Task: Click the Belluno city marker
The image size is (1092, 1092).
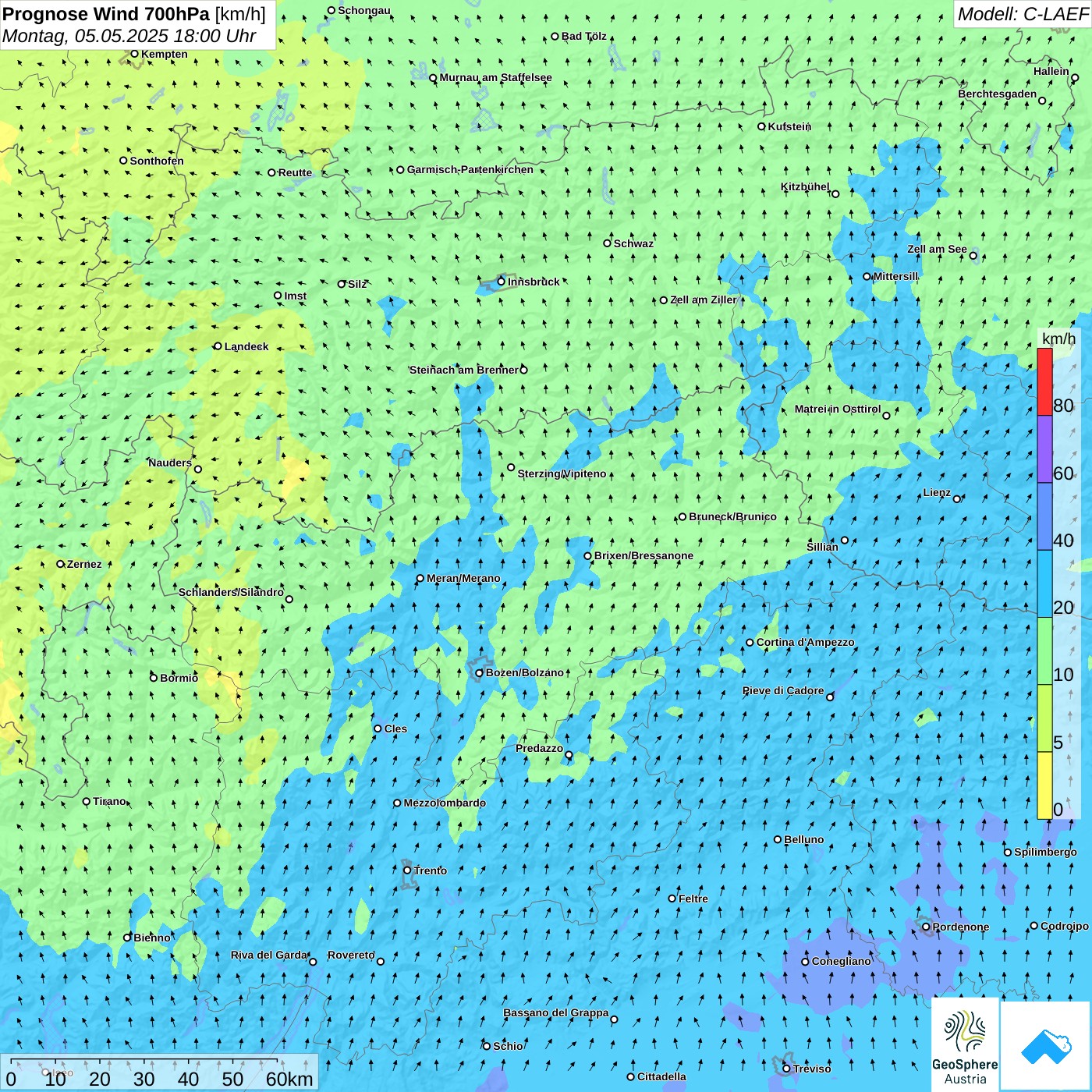Action: 778,840
